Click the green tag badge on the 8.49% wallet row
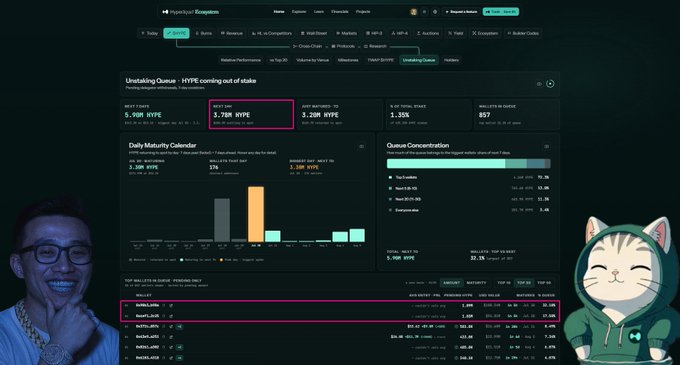Image resolution: width=680 pixels, height=365 pixels. pos(179,326)
